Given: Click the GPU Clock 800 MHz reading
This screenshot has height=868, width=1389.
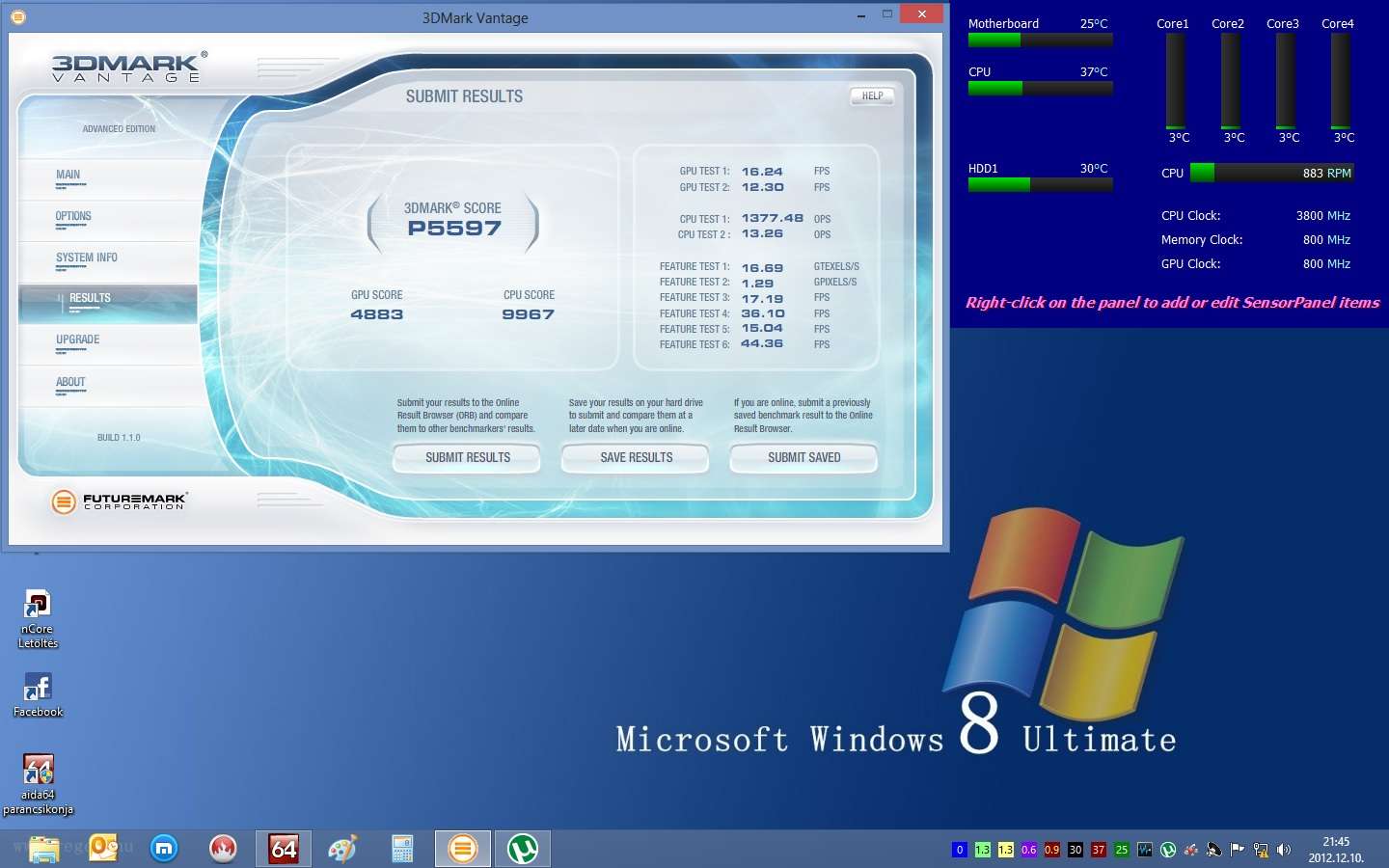Looking at the screenshot, I should (1256, 264).
